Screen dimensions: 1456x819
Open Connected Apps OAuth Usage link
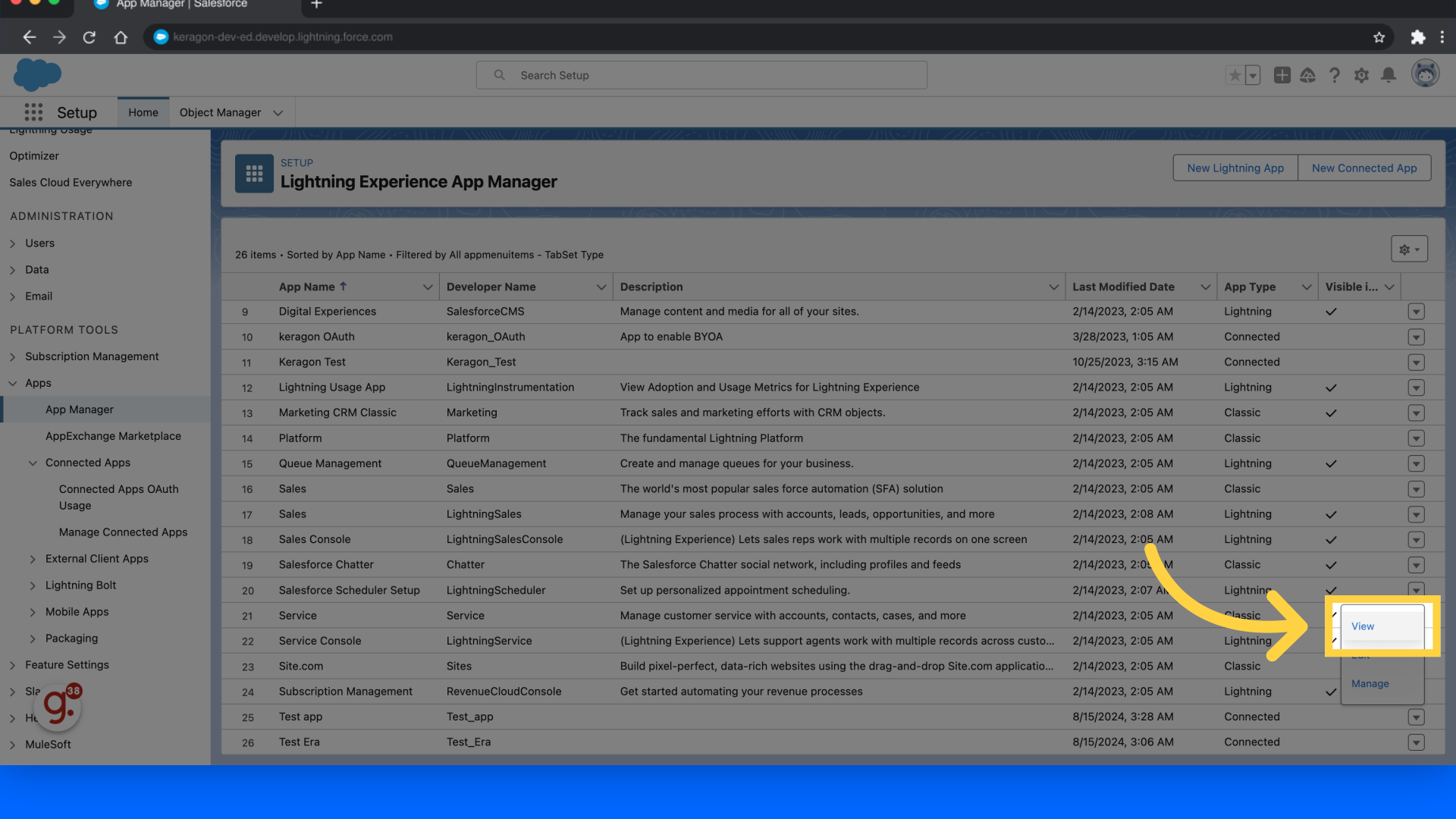click(119, 497)
